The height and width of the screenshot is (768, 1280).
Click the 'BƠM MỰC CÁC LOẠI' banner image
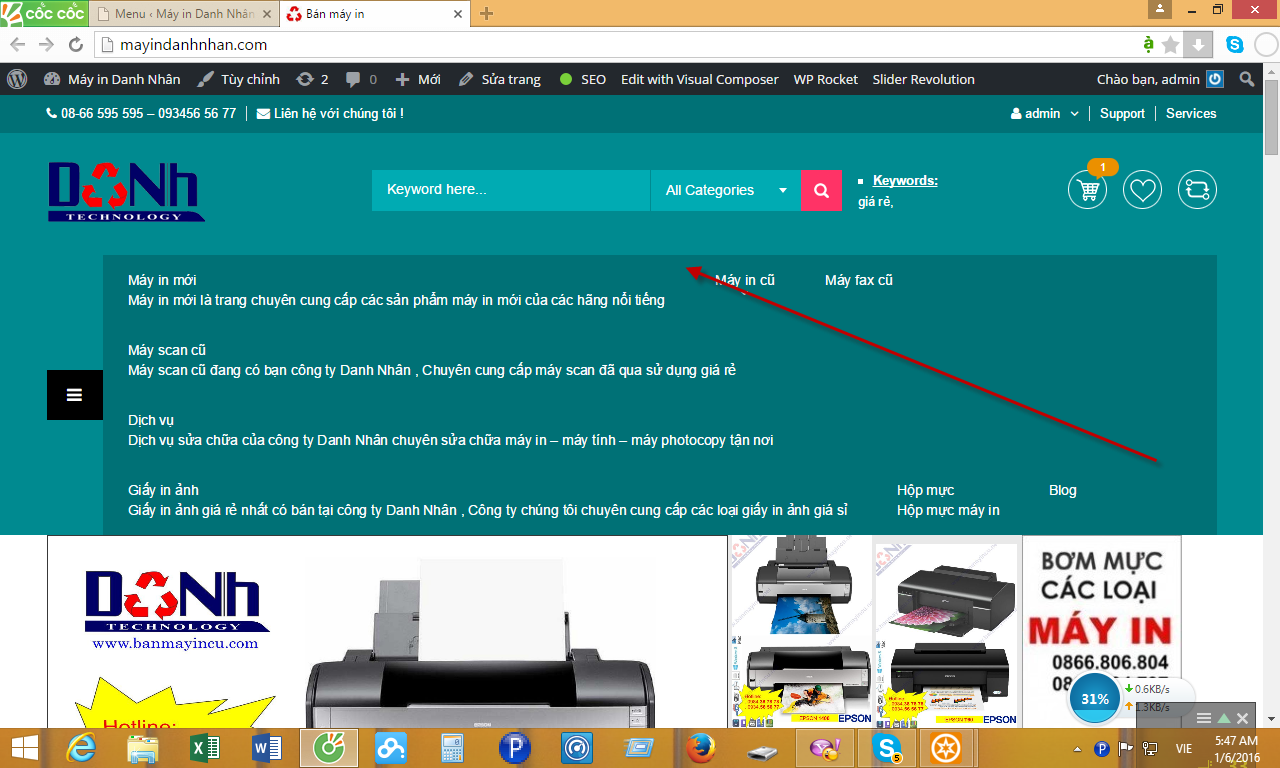[x=1104, y=632]
